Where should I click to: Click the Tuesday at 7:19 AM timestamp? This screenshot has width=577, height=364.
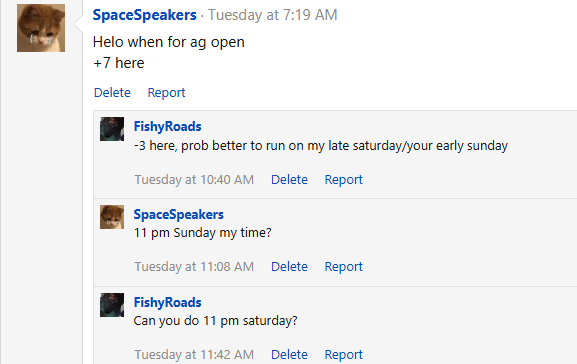point(273,15)
